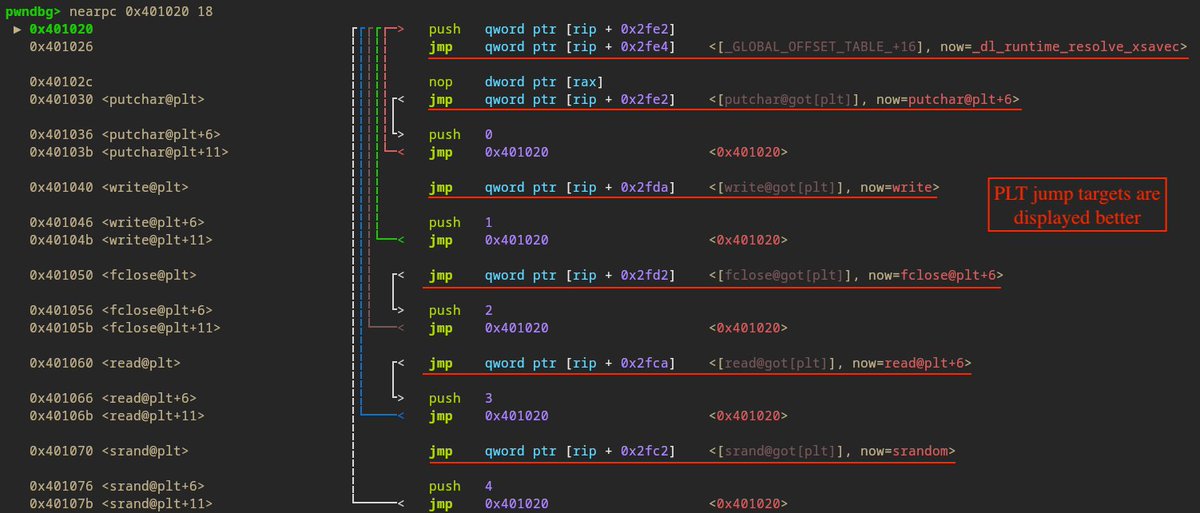Click the '[read@got[plt]], now=read@plt+6' annotation
The image size is (1200, 513).
843,363
